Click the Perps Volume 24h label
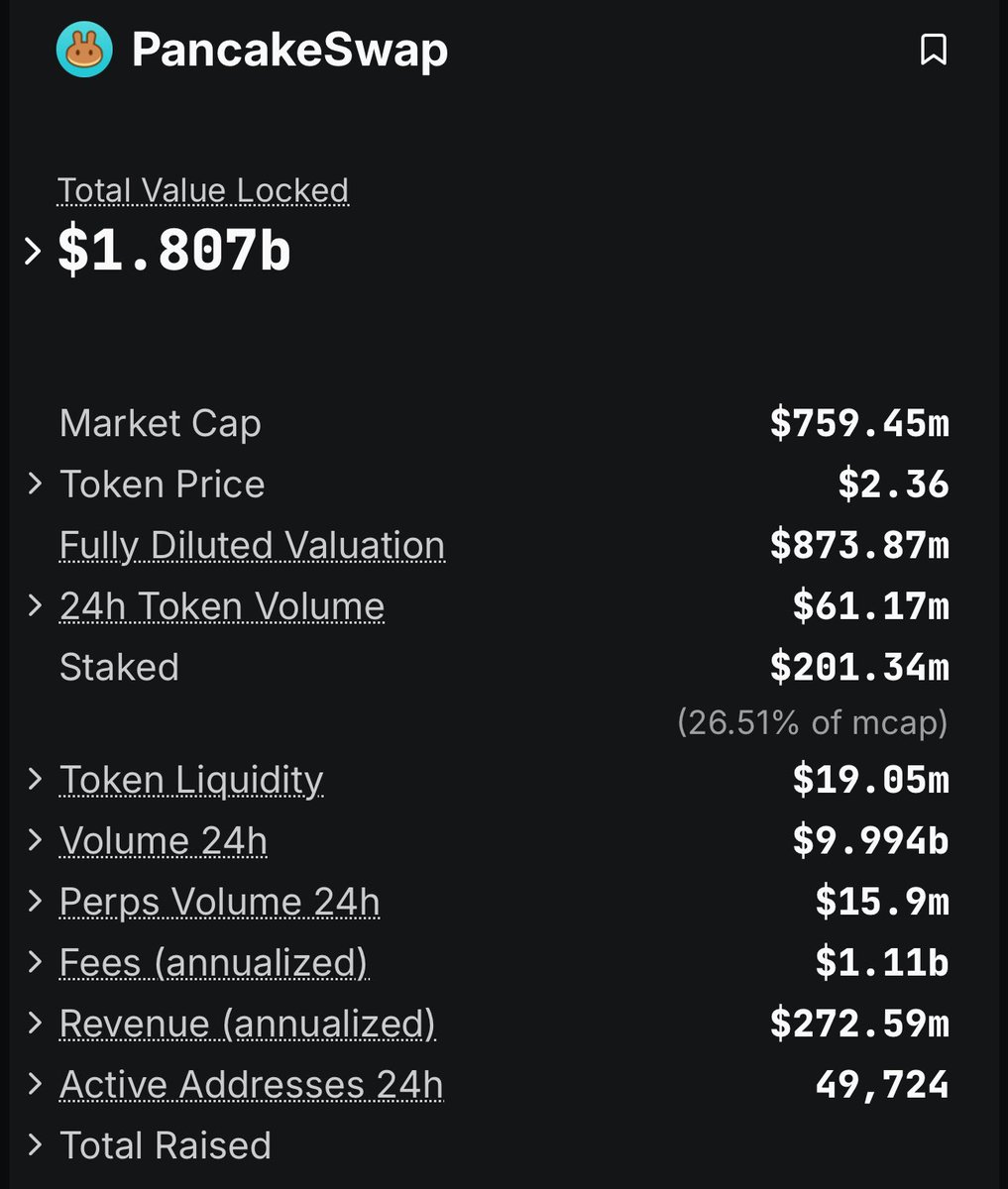Viewport: 1008px width, 1189px height. [x=219, y=902]
